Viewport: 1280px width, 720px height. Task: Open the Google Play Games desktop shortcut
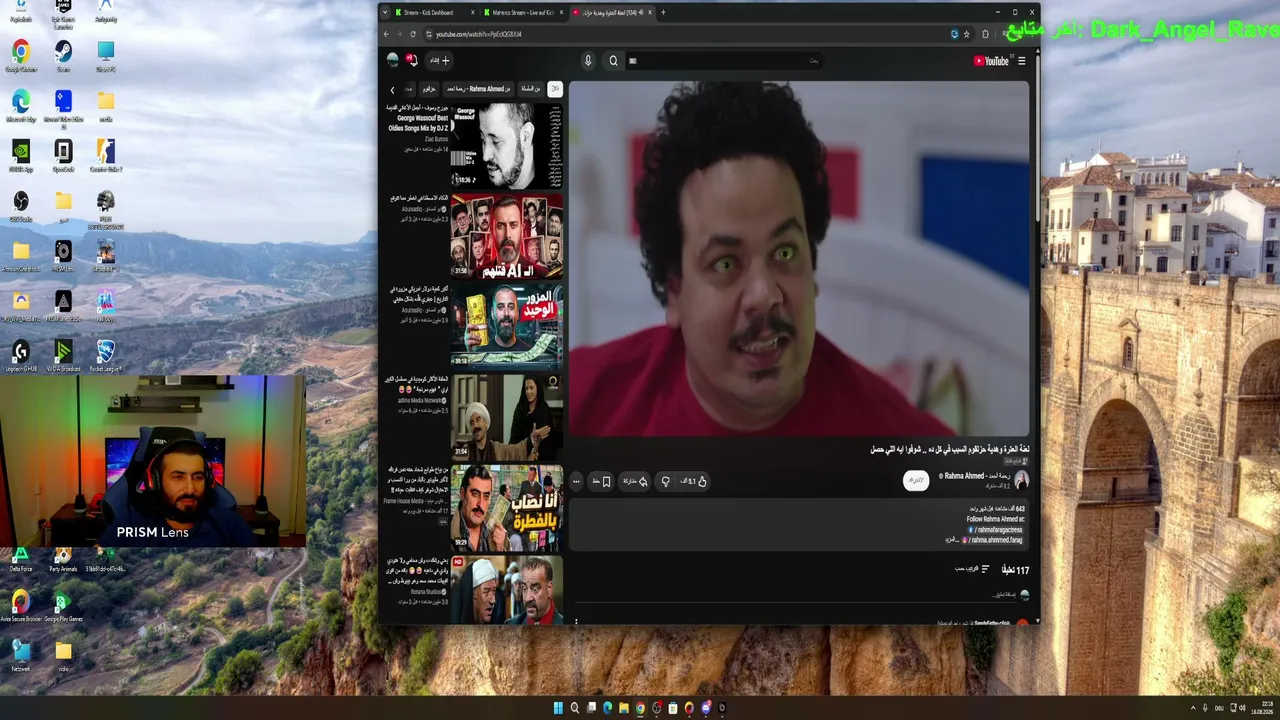pyautogui.click(x=62, y=606)
